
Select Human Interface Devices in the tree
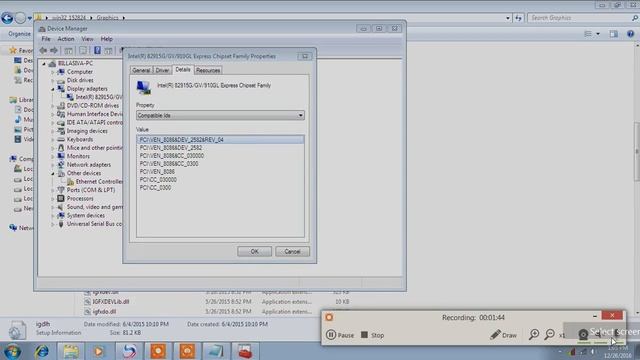(x=94, y=114)
